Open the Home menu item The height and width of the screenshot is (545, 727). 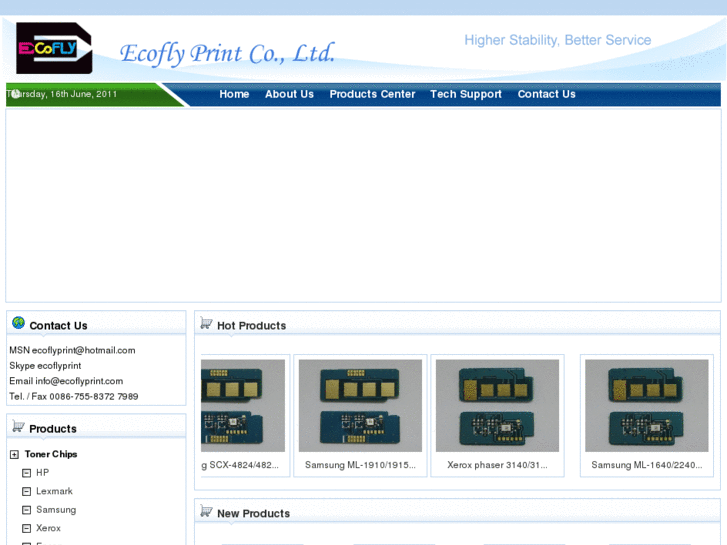[234, 94]
